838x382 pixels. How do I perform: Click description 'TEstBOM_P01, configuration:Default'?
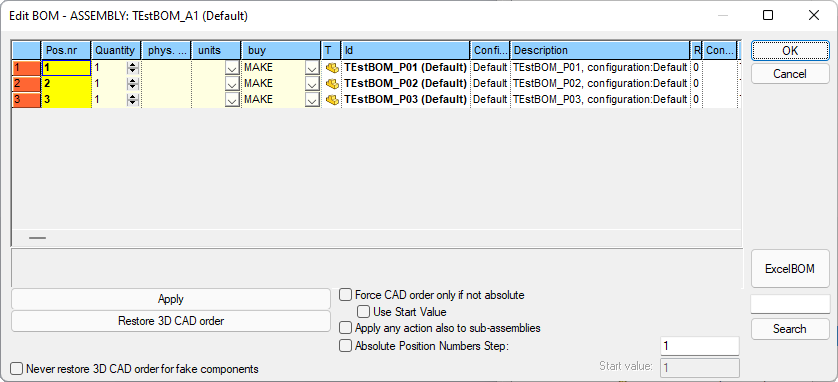(600, 68)
